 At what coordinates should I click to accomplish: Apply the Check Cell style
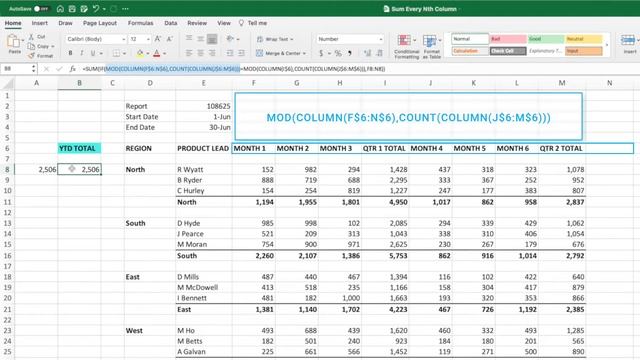point(508,51)
